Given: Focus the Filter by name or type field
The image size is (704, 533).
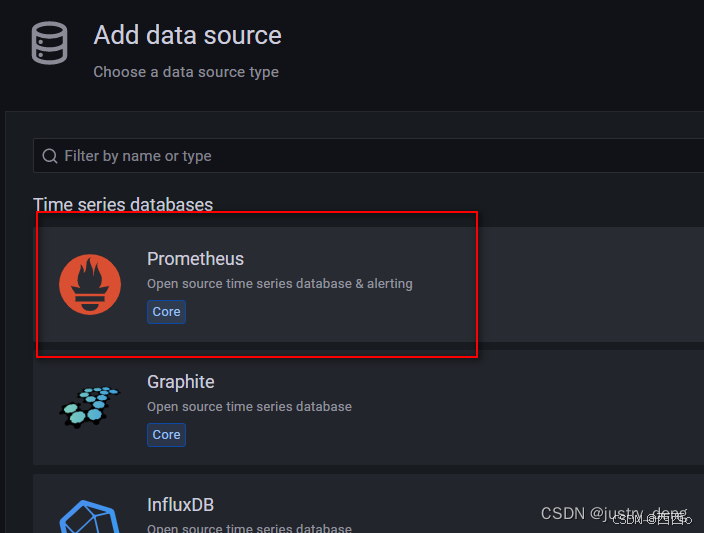Looking at the screenshot, I should point(369,156).
